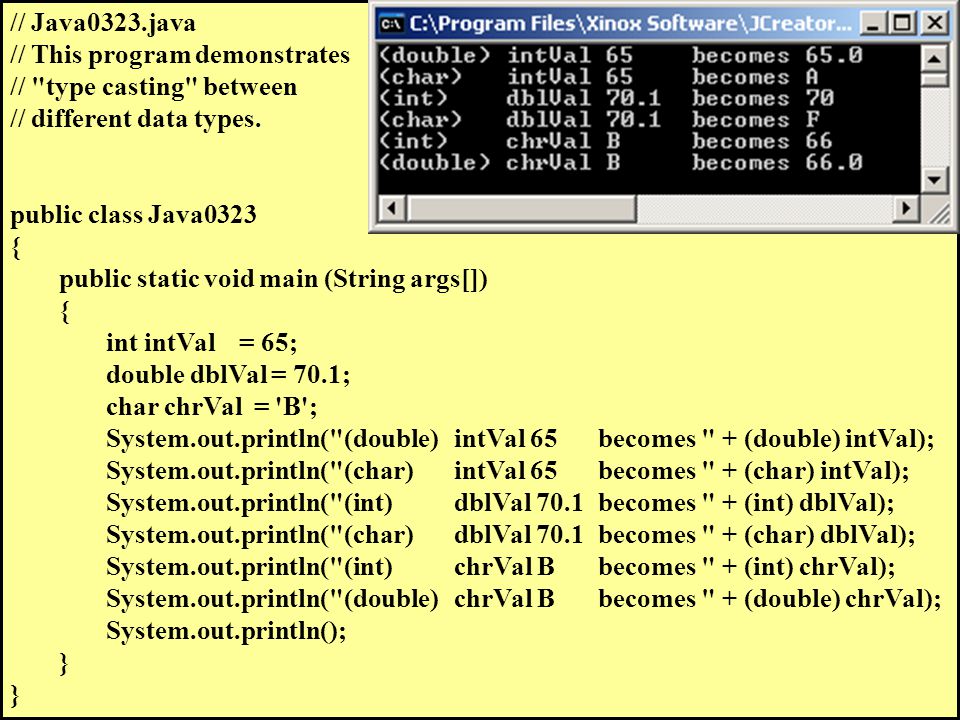Viewport: 960px width, 720px height.
Task: Click the empty 'System.out.println();' statement
Action: 227,630
